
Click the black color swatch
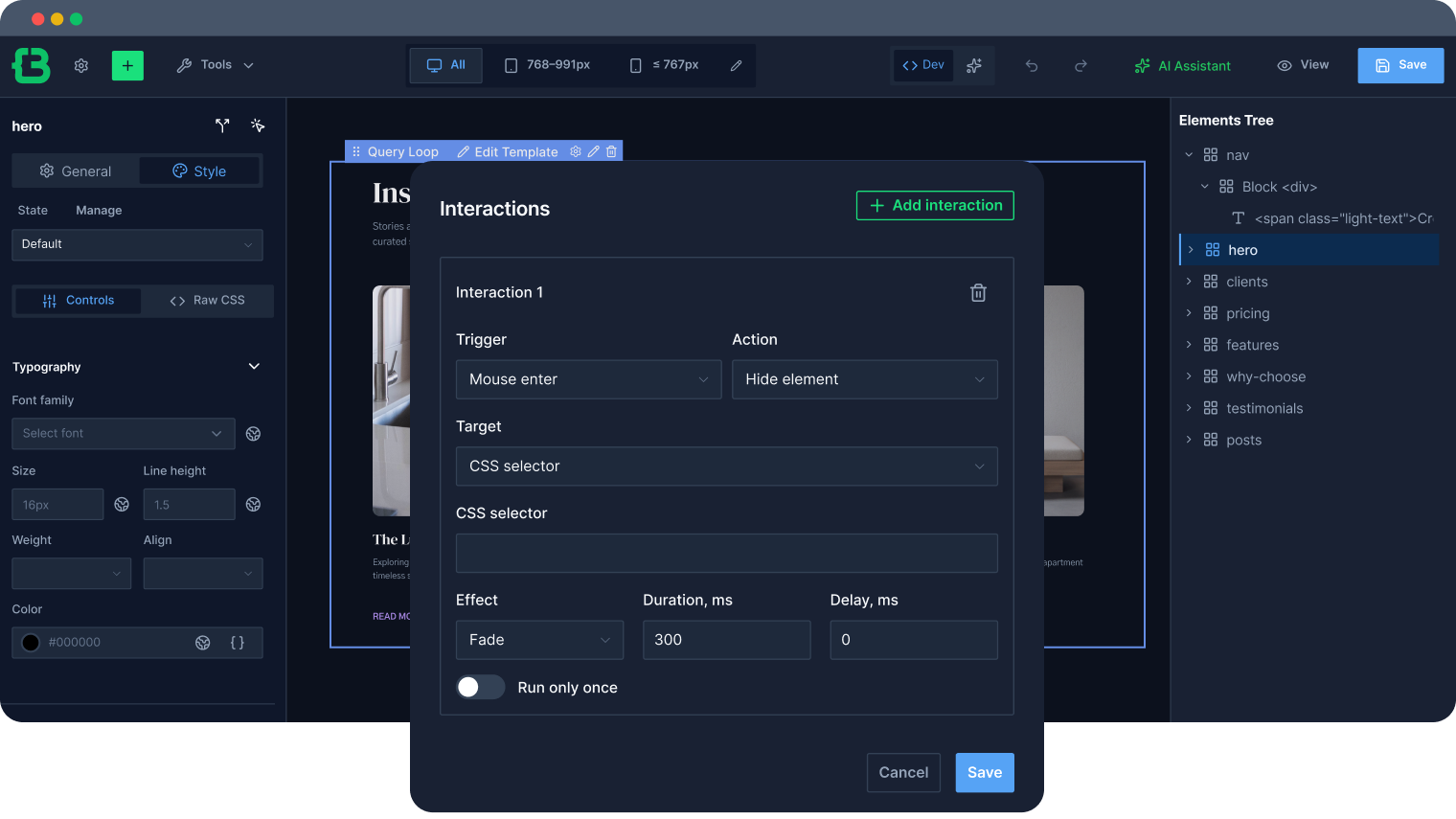tap(31, 643)
